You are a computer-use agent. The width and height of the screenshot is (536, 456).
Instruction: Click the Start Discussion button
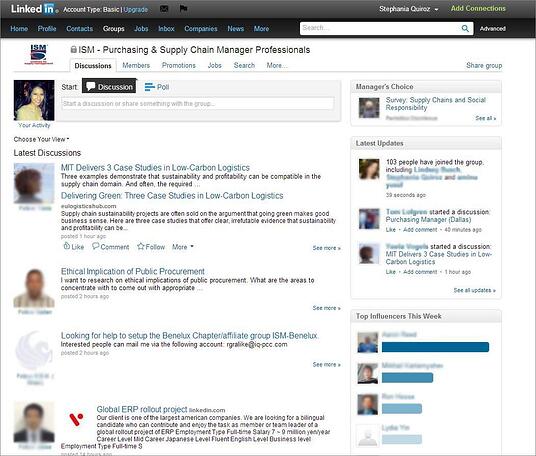[x=109, y=86]
